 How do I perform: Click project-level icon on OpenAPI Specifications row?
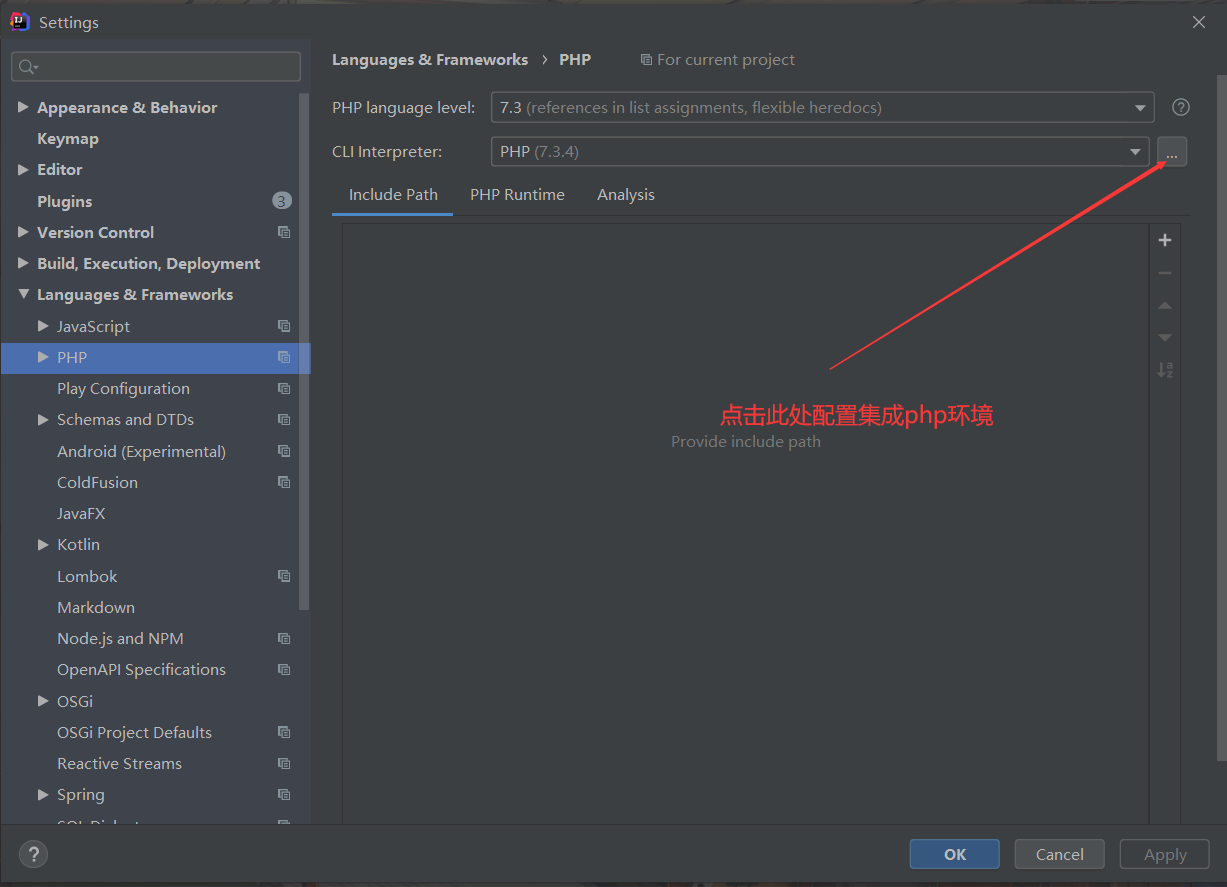coord(284,669)
